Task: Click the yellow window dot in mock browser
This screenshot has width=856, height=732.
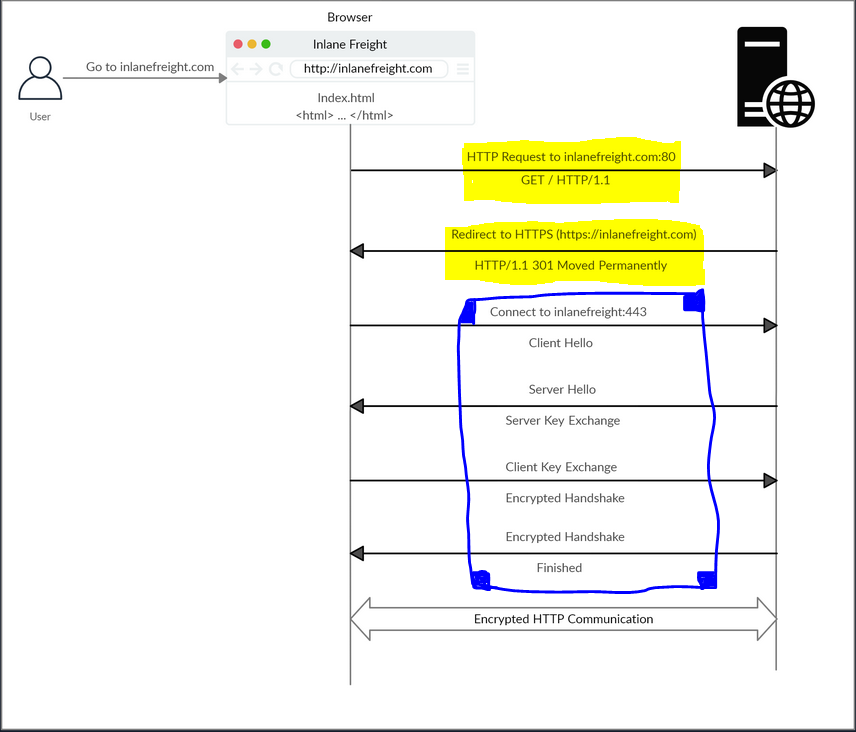Action: click(x=252, y=44)
